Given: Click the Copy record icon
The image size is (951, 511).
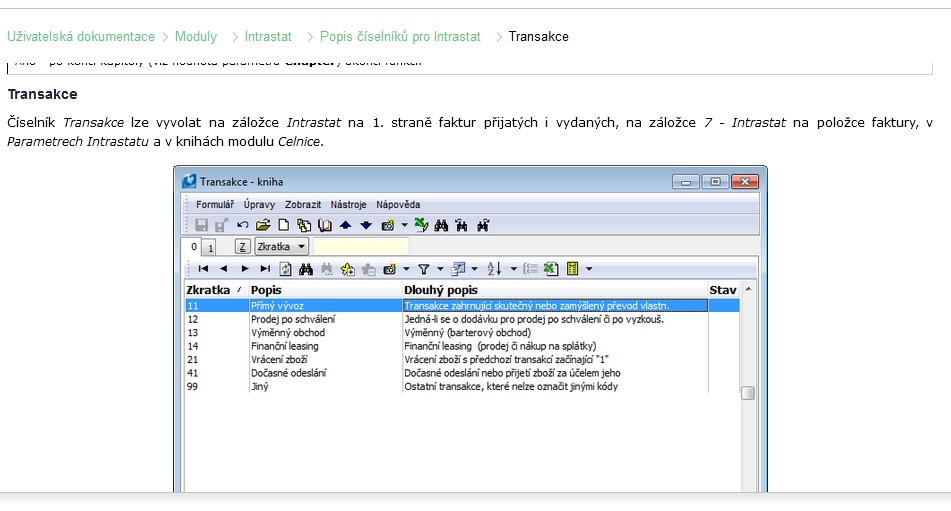Looking at the screenshot, I should point(304,225).
